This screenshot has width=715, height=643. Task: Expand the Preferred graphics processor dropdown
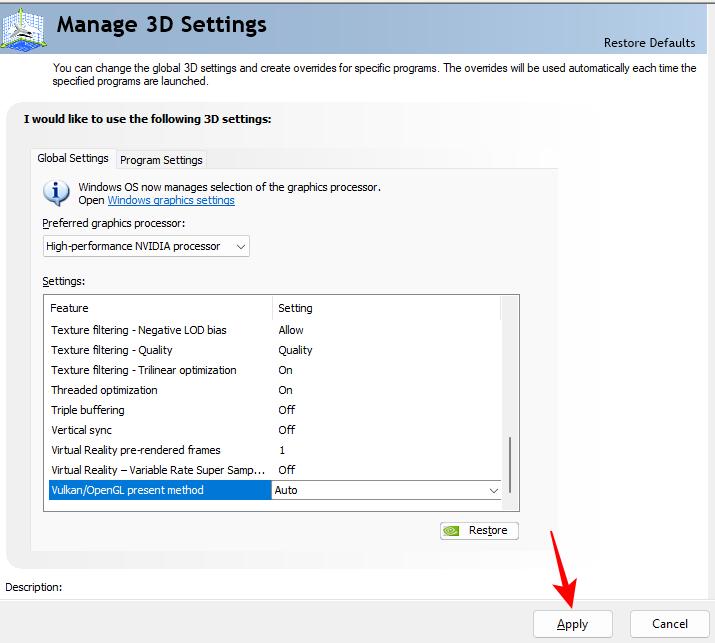point(146,246)
